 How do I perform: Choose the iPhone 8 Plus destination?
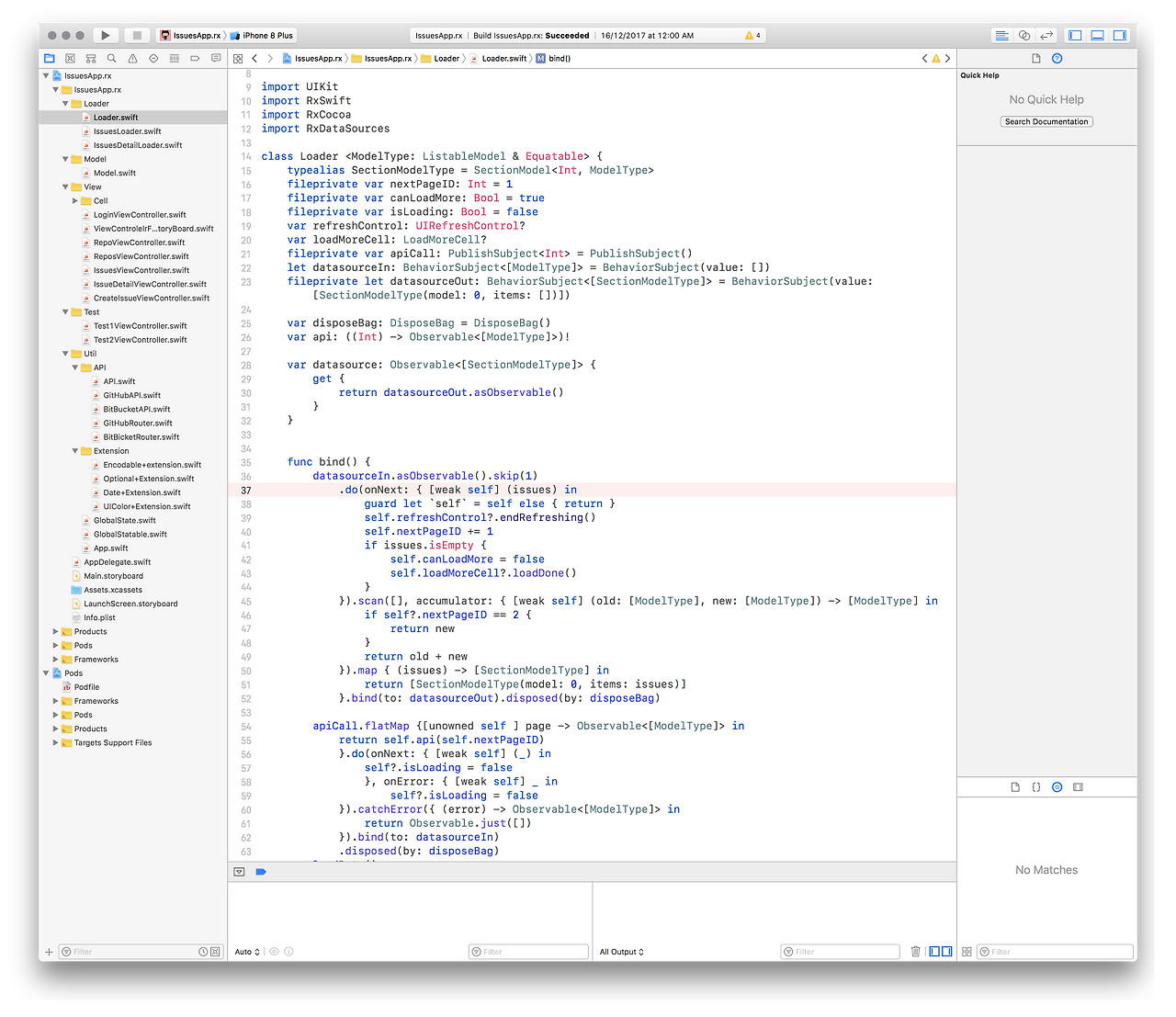tap(262, 35)
